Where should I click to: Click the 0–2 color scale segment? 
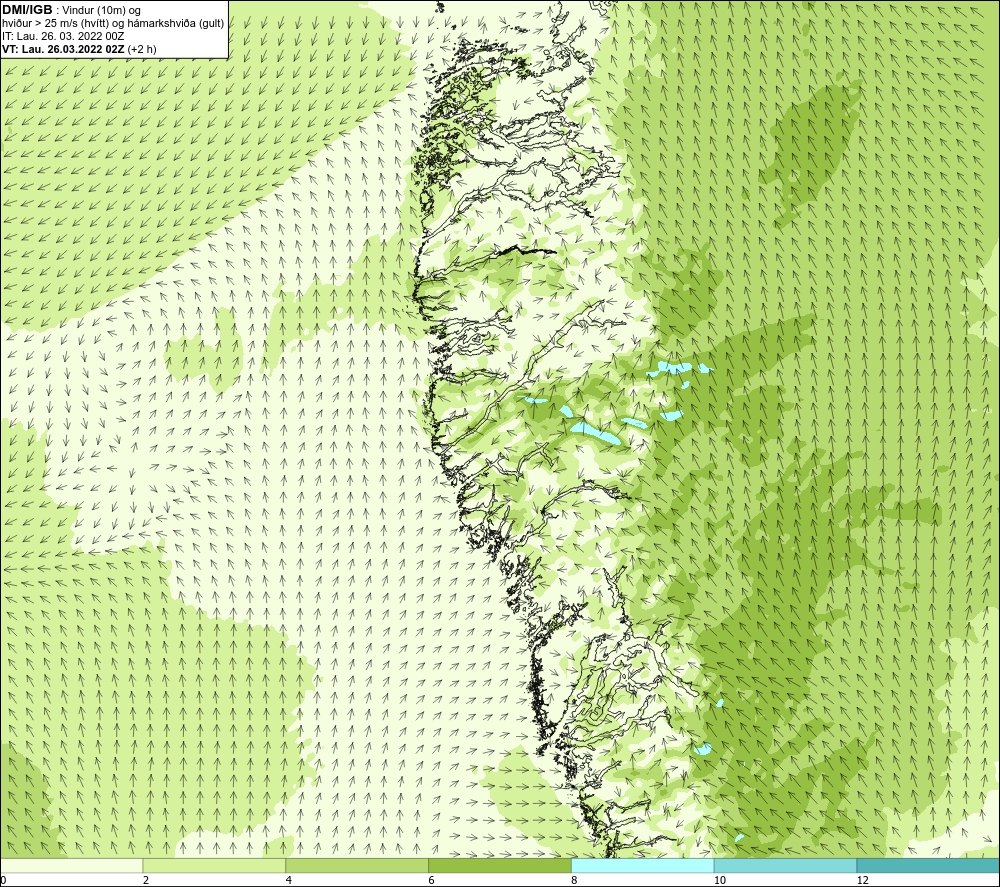71,865
